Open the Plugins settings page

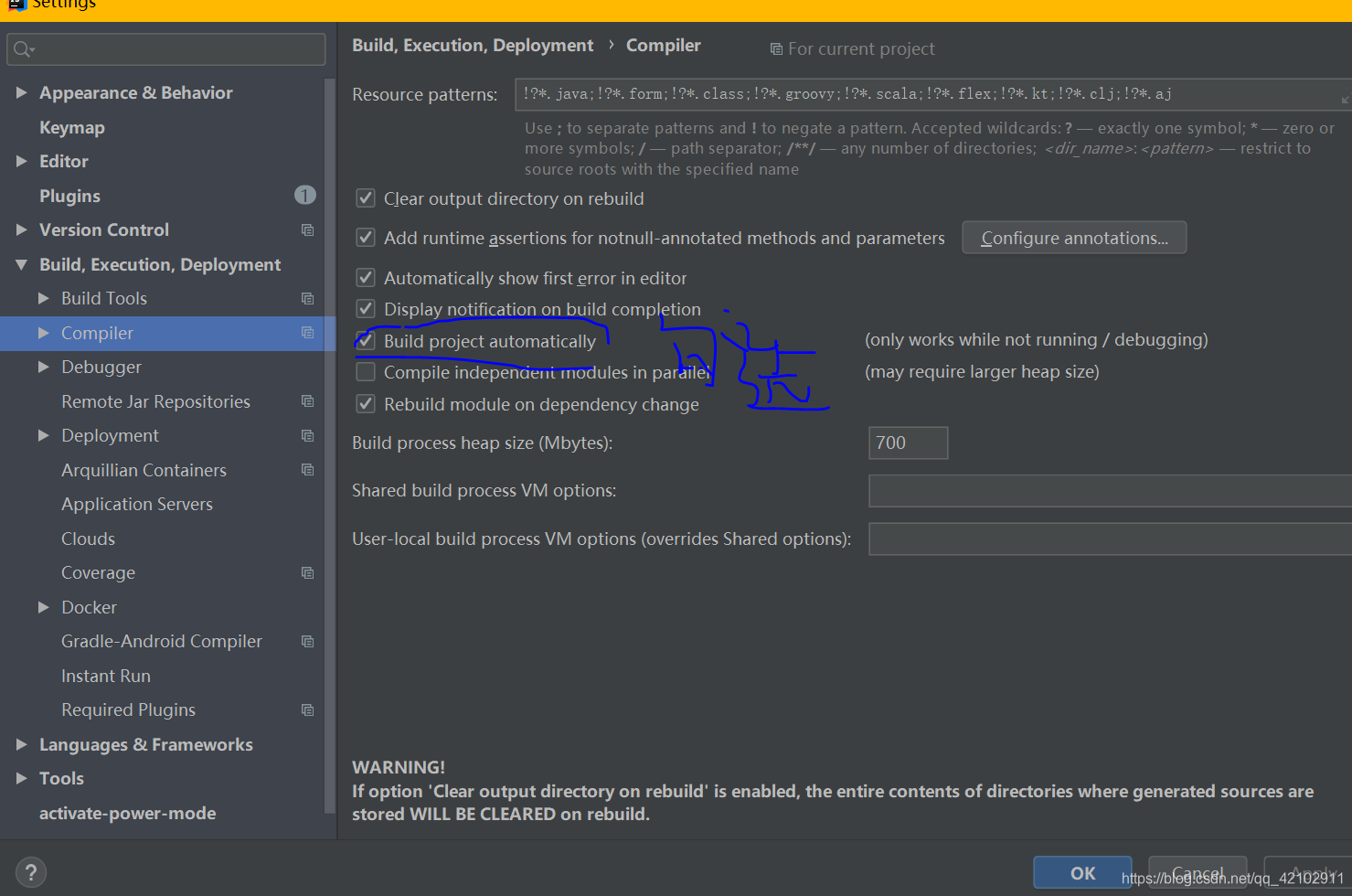[69, 196]
